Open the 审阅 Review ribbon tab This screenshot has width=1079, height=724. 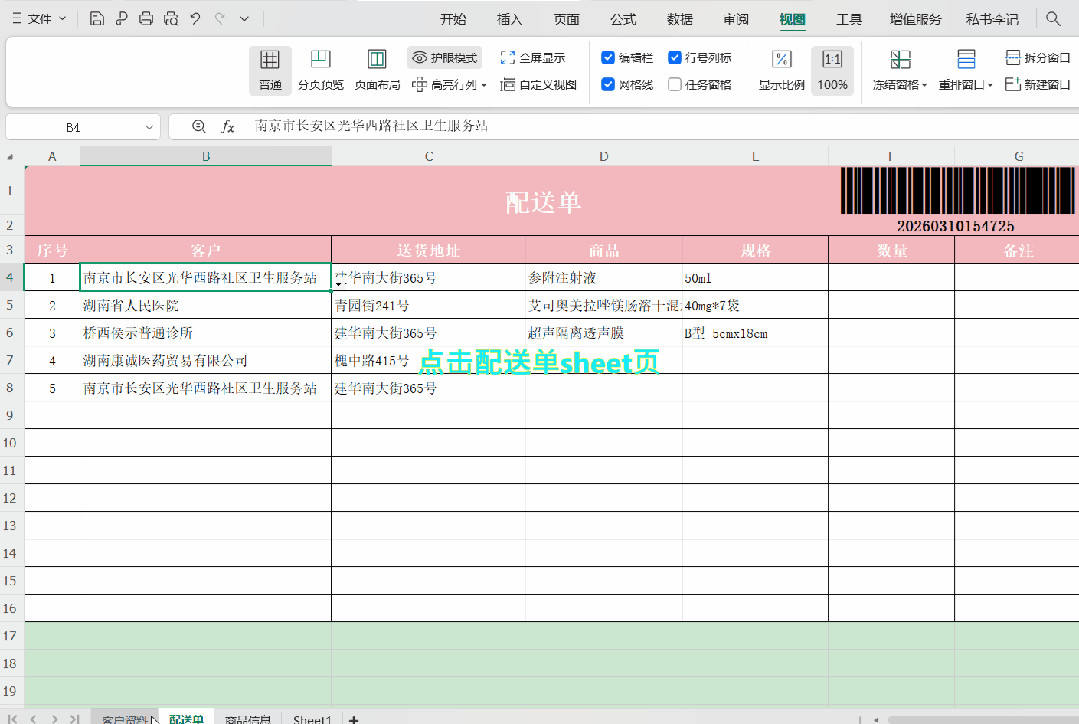pyautogui.click(x=736, y=19)
